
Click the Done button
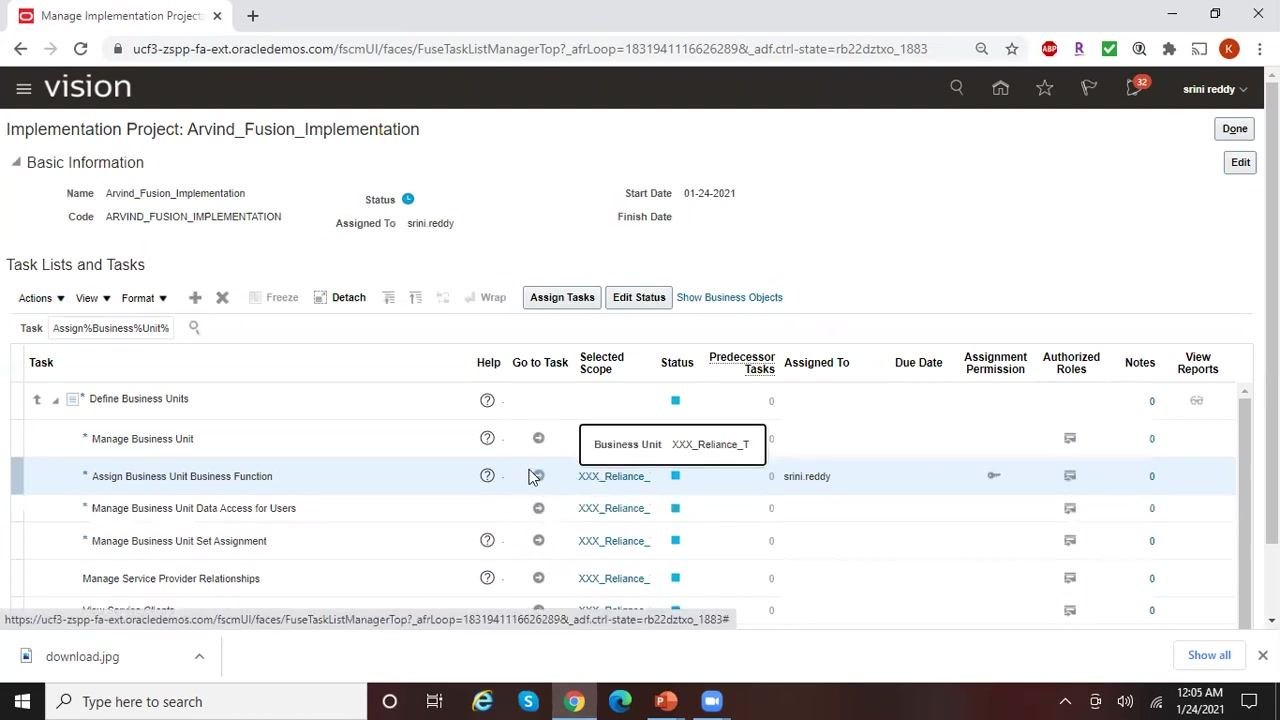tap(1235, 129)
